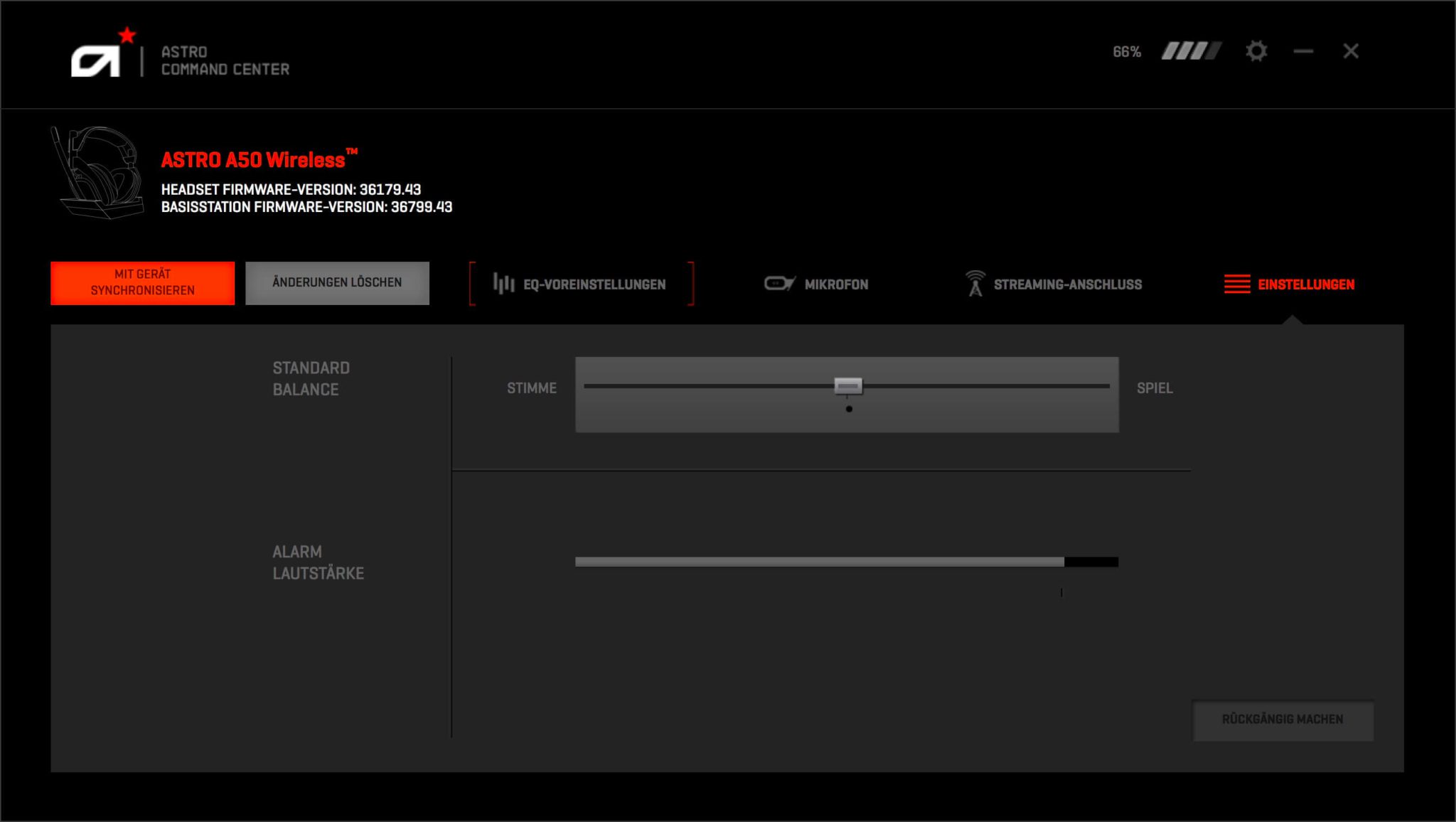Minimize the Astro Command Center window
Viewport: 1456px width, 822px height.
tap(1303, 51)
